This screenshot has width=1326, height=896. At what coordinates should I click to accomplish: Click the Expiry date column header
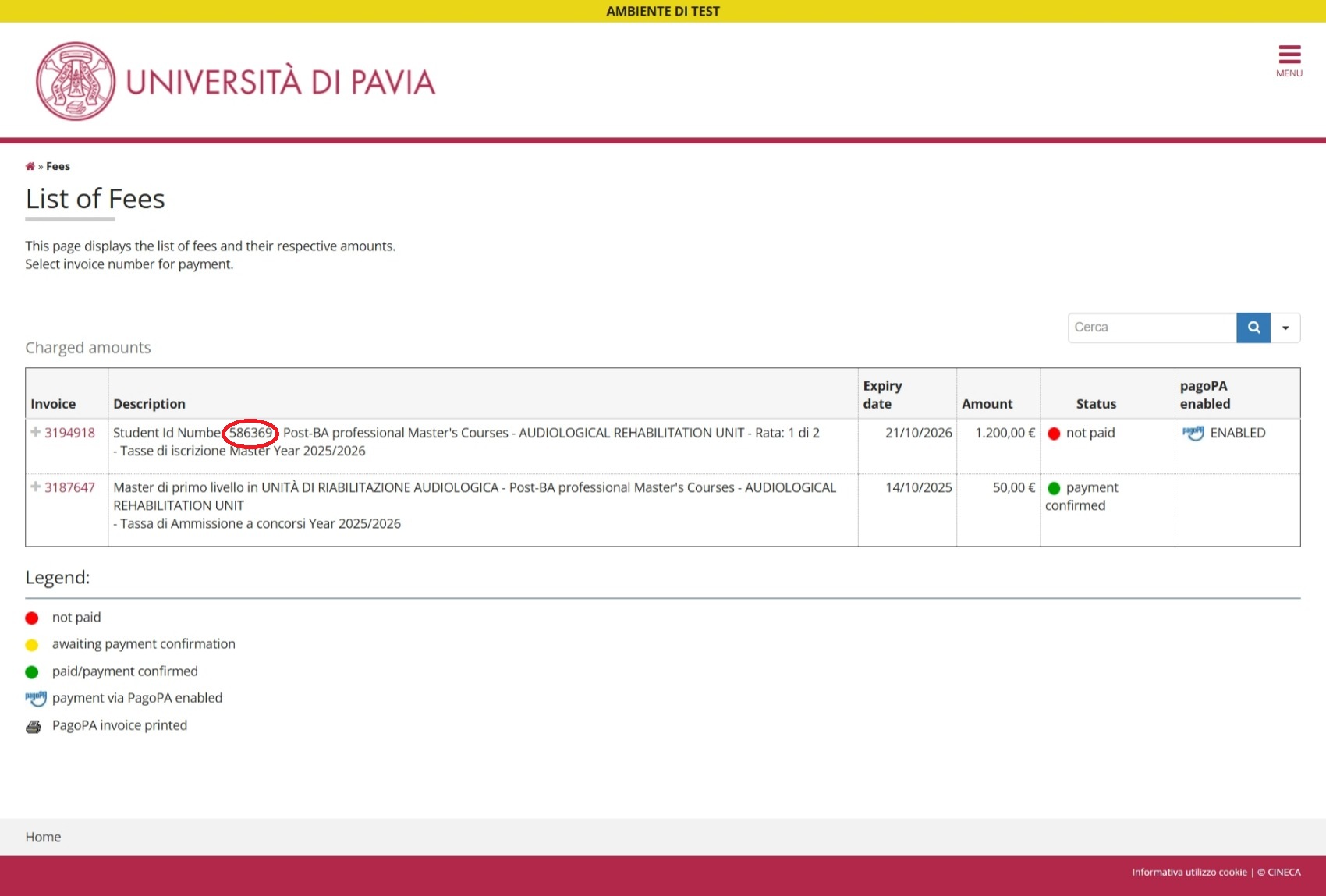point(882,395)
